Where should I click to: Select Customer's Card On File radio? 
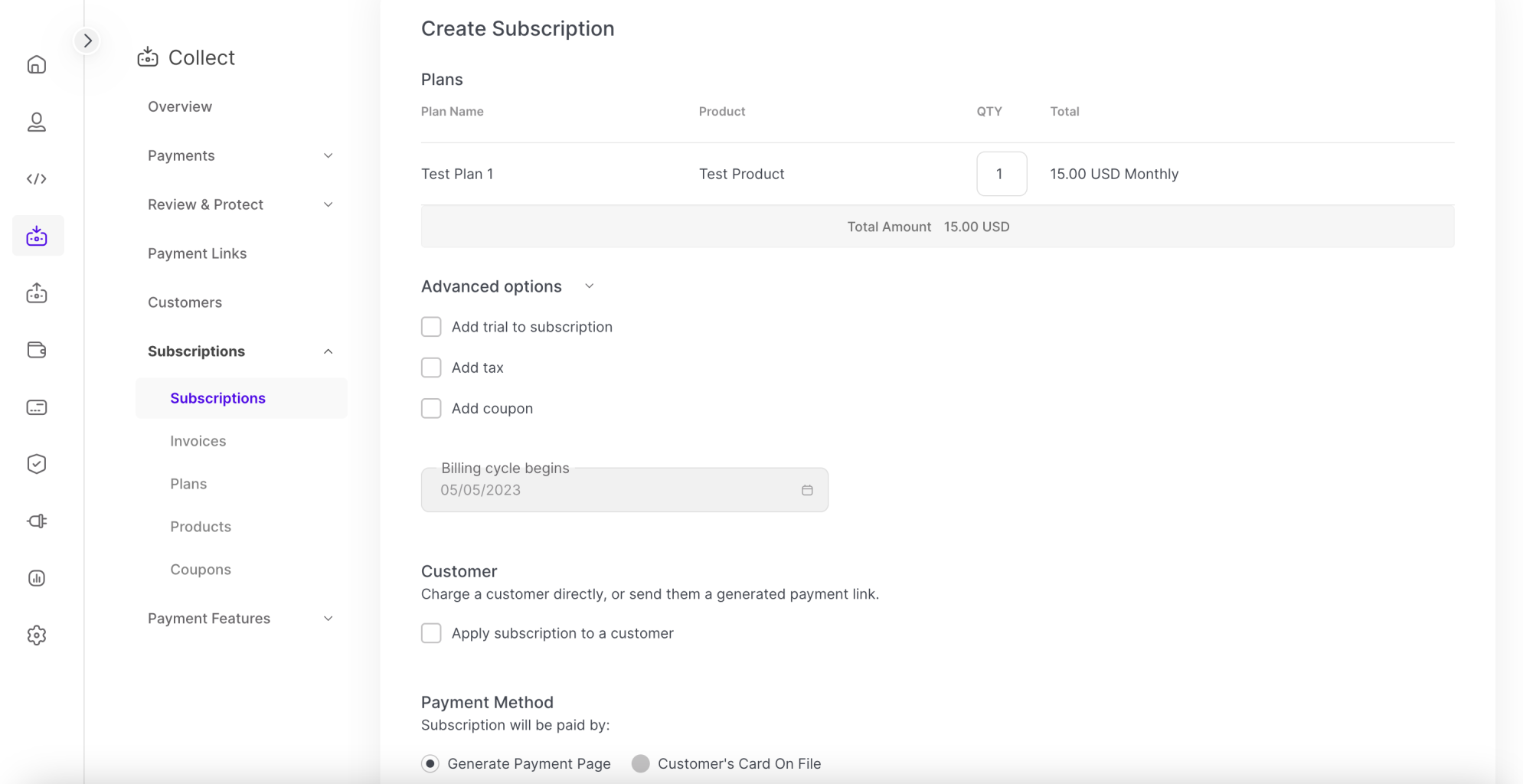pos(641,763)
